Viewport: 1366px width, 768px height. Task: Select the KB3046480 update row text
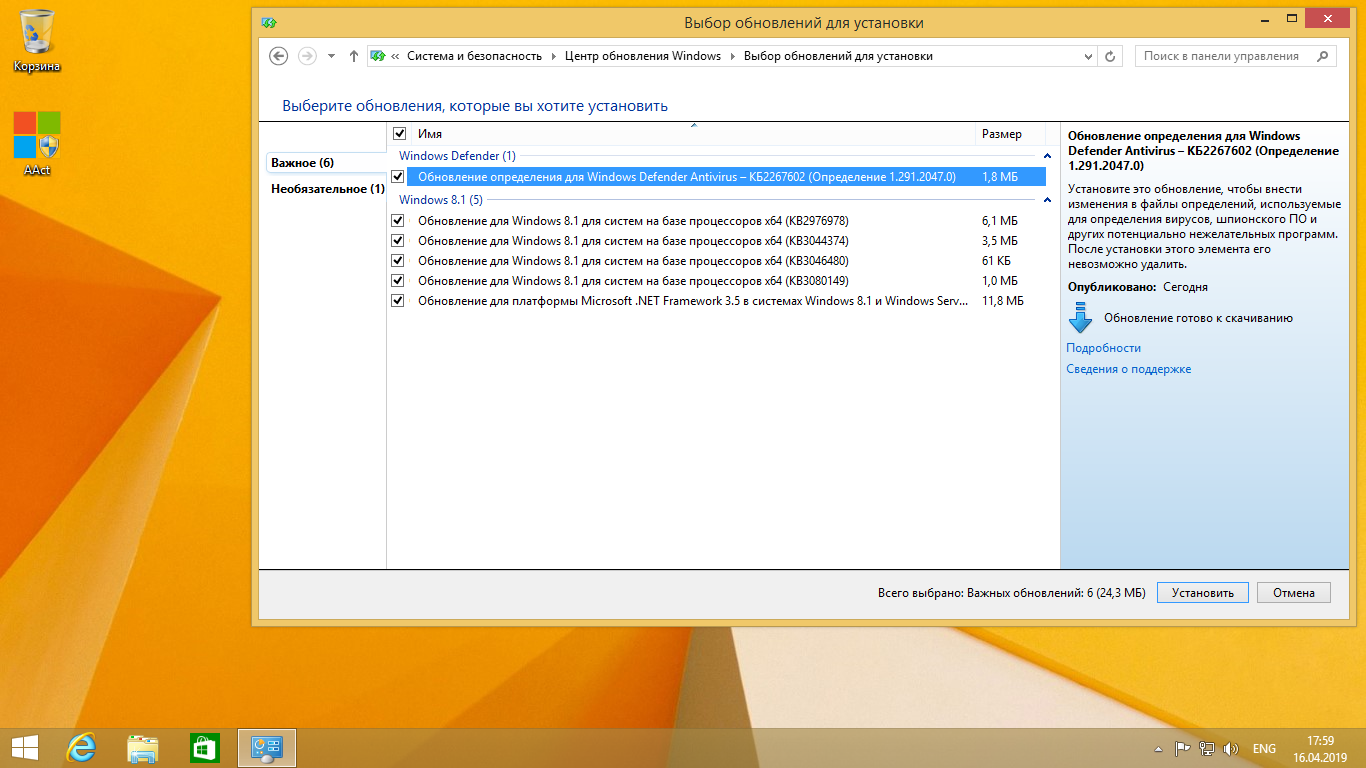[x=633, y=260]
